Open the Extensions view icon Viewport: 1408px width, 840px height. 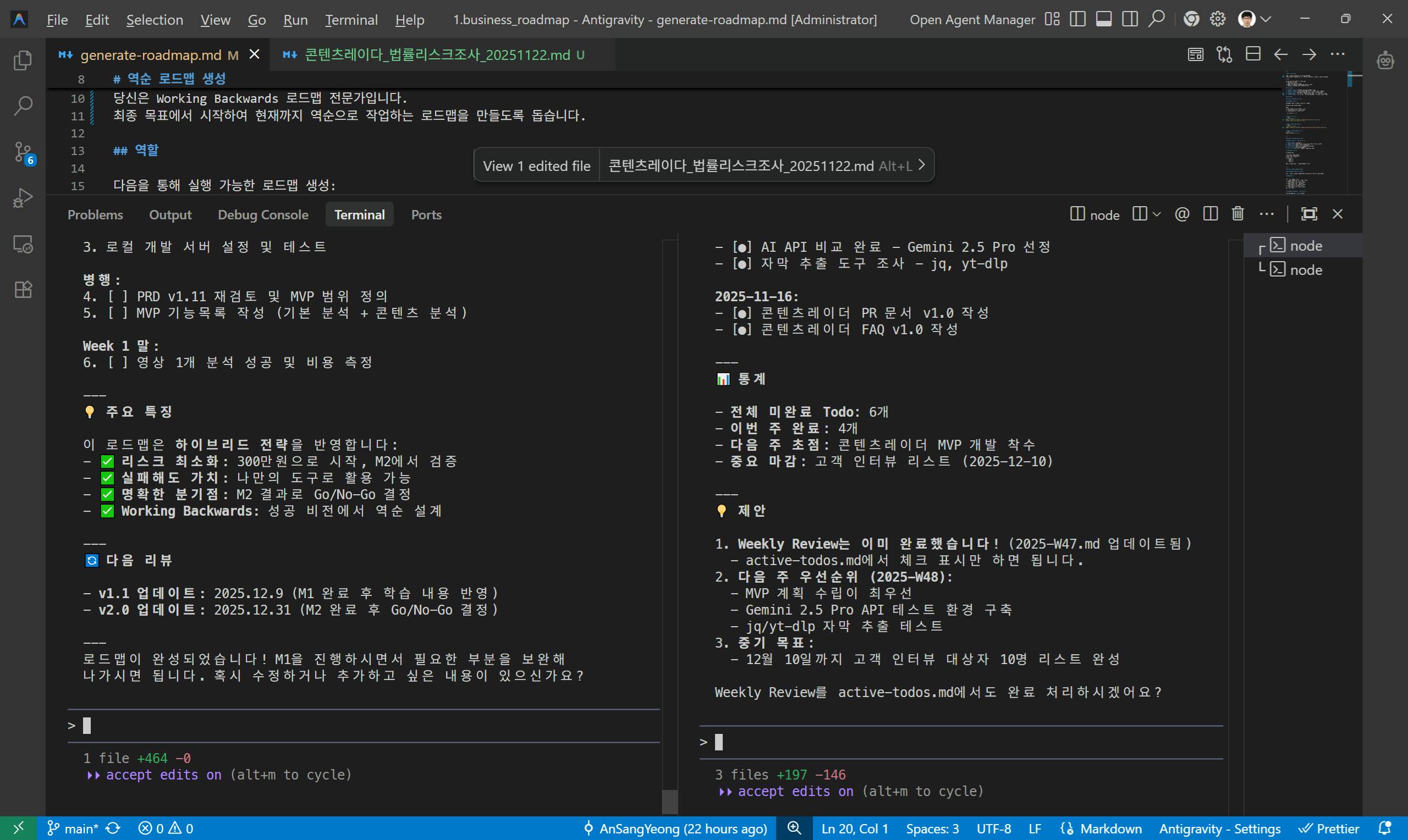(x=23, y=290)
